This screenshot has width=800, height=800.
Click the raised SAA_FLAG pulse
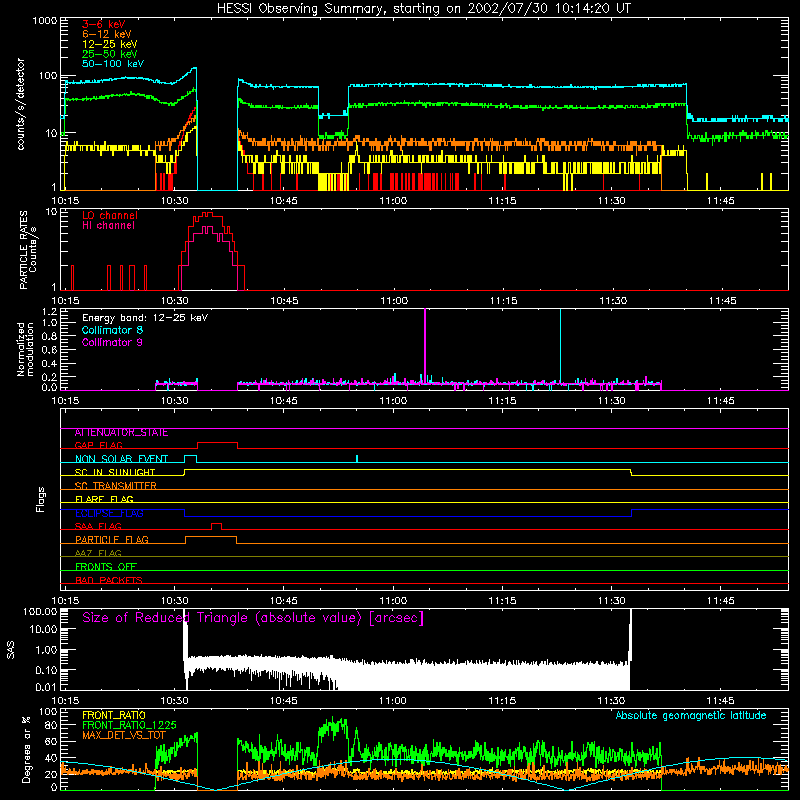[217, 526]
